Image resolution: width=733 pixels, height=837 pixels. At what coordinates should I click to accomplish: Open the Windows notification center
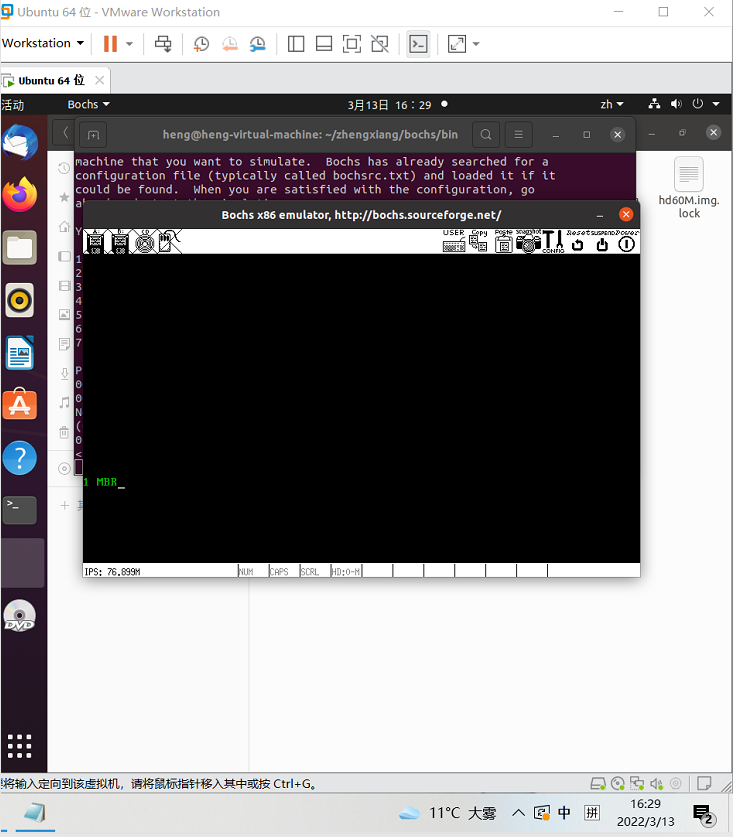tap(704, 814)
